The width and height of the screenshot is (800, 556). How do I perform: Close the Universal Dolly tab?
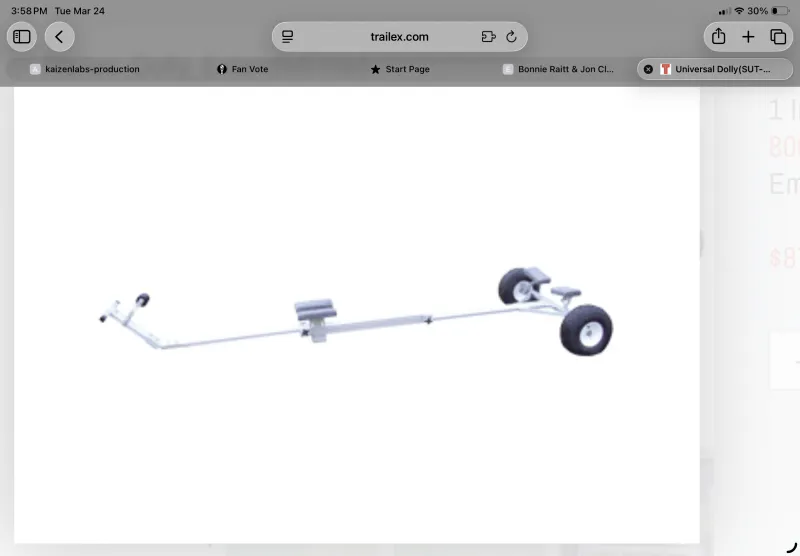click(648, 69)
